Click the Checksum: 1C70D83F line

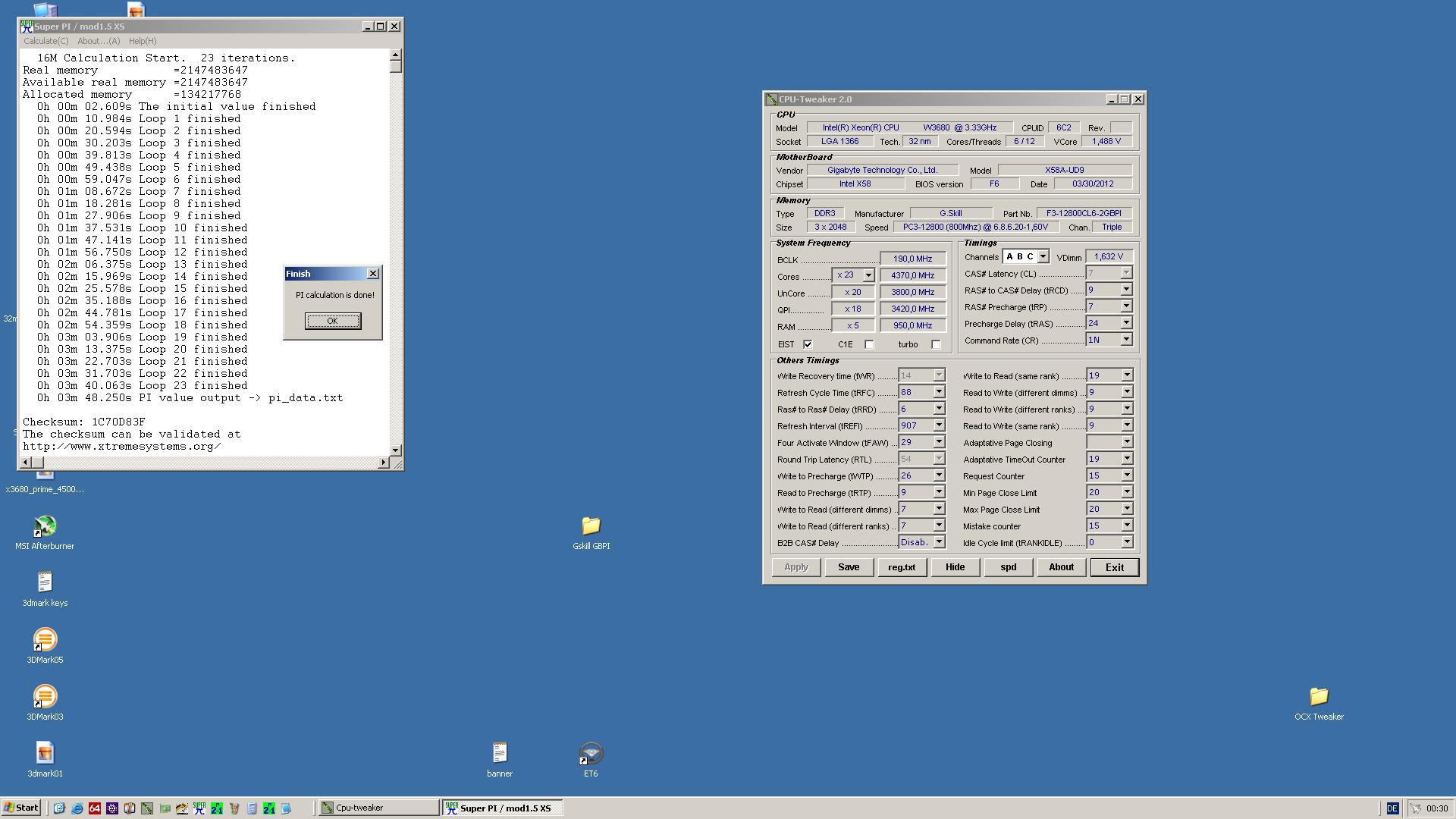tap(83, 422)
